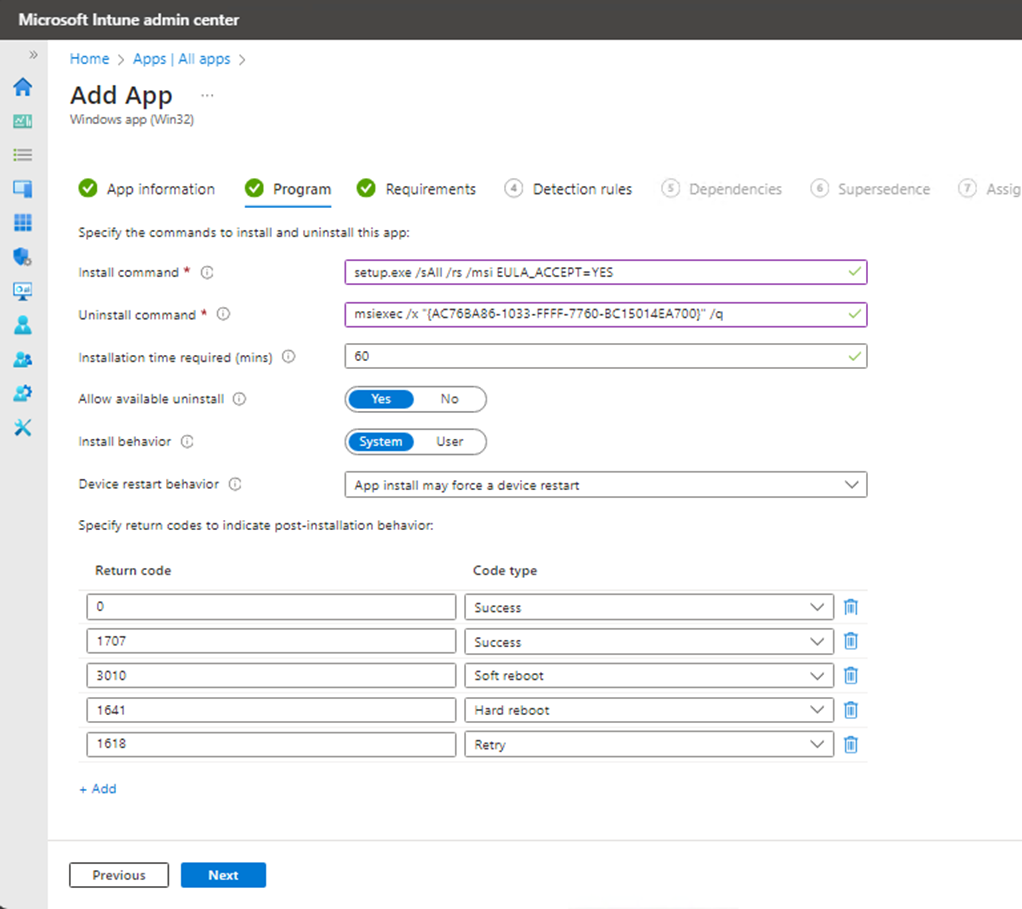
Task: Delete return code 0 row
Action: [x=851, y=607]
